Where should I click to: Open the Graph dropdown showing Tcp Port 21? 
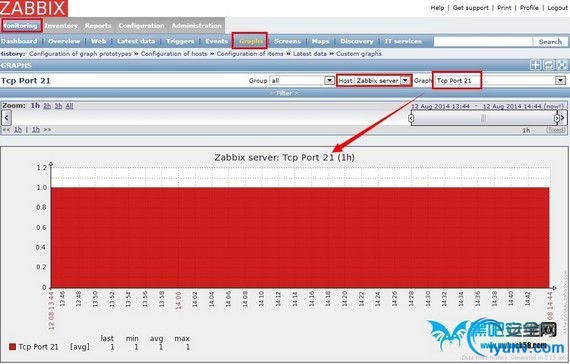pyautogui.click(x=501, y=80)
